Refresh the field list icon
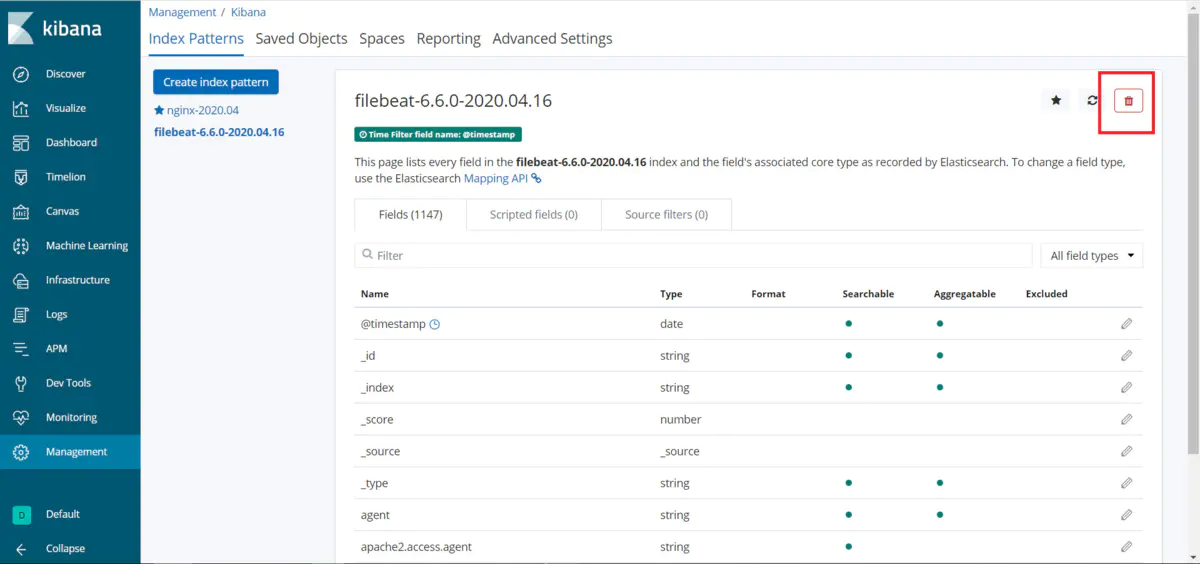Viewport: 1200px width, 564px height. [x=1092, y=101]
